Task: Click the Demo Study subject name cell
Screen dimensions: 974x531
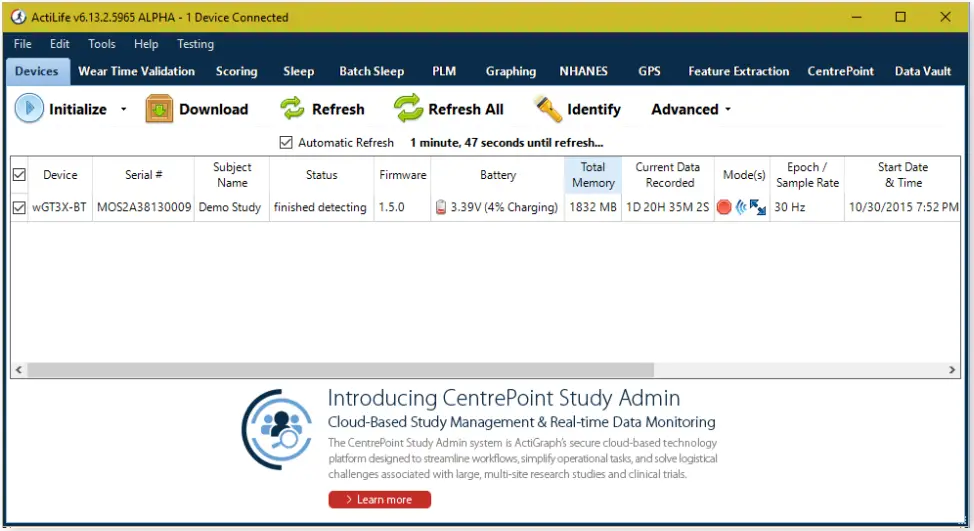Action: 232,207
